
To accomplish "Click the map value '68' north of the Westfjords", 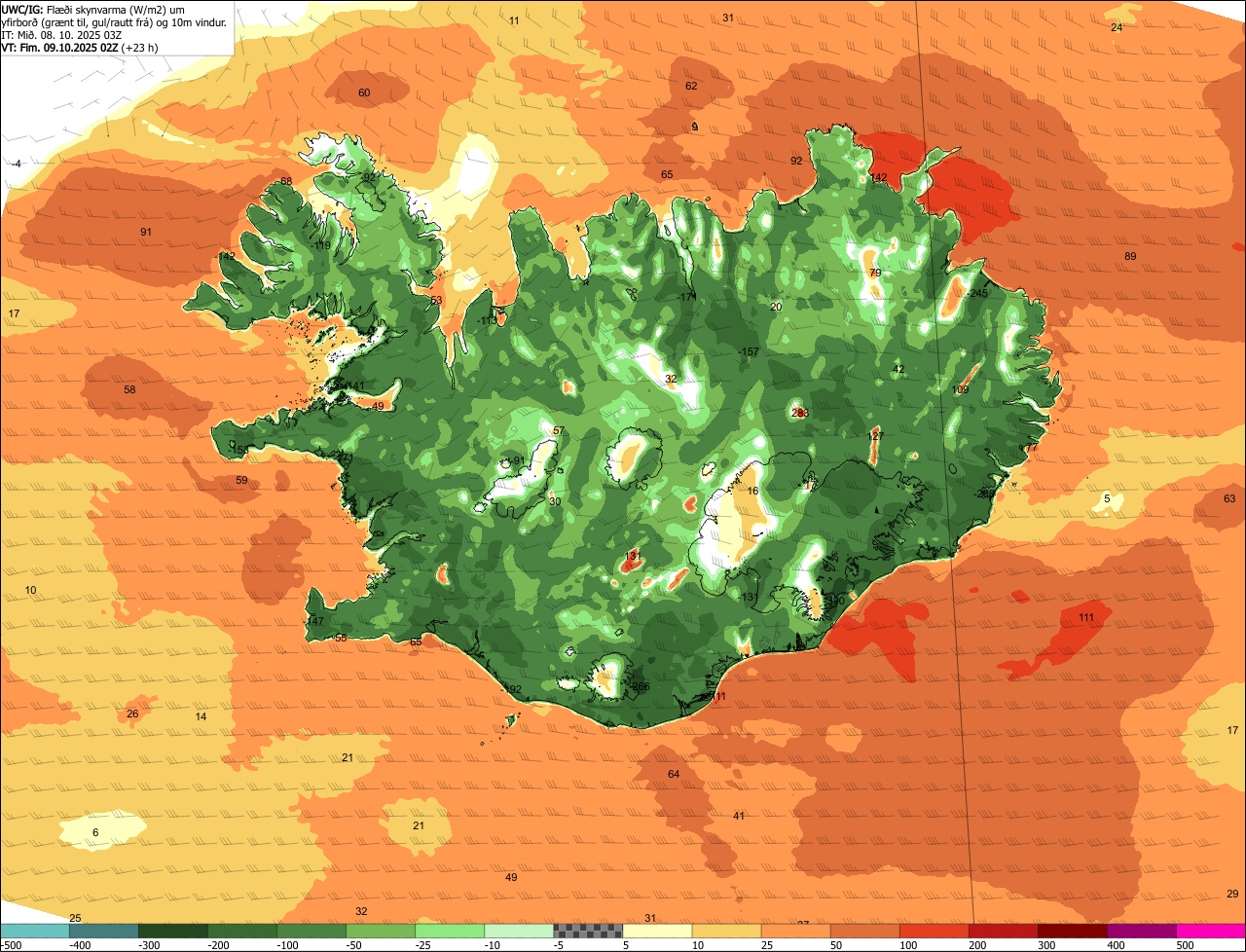I will [x=286, y=181].
